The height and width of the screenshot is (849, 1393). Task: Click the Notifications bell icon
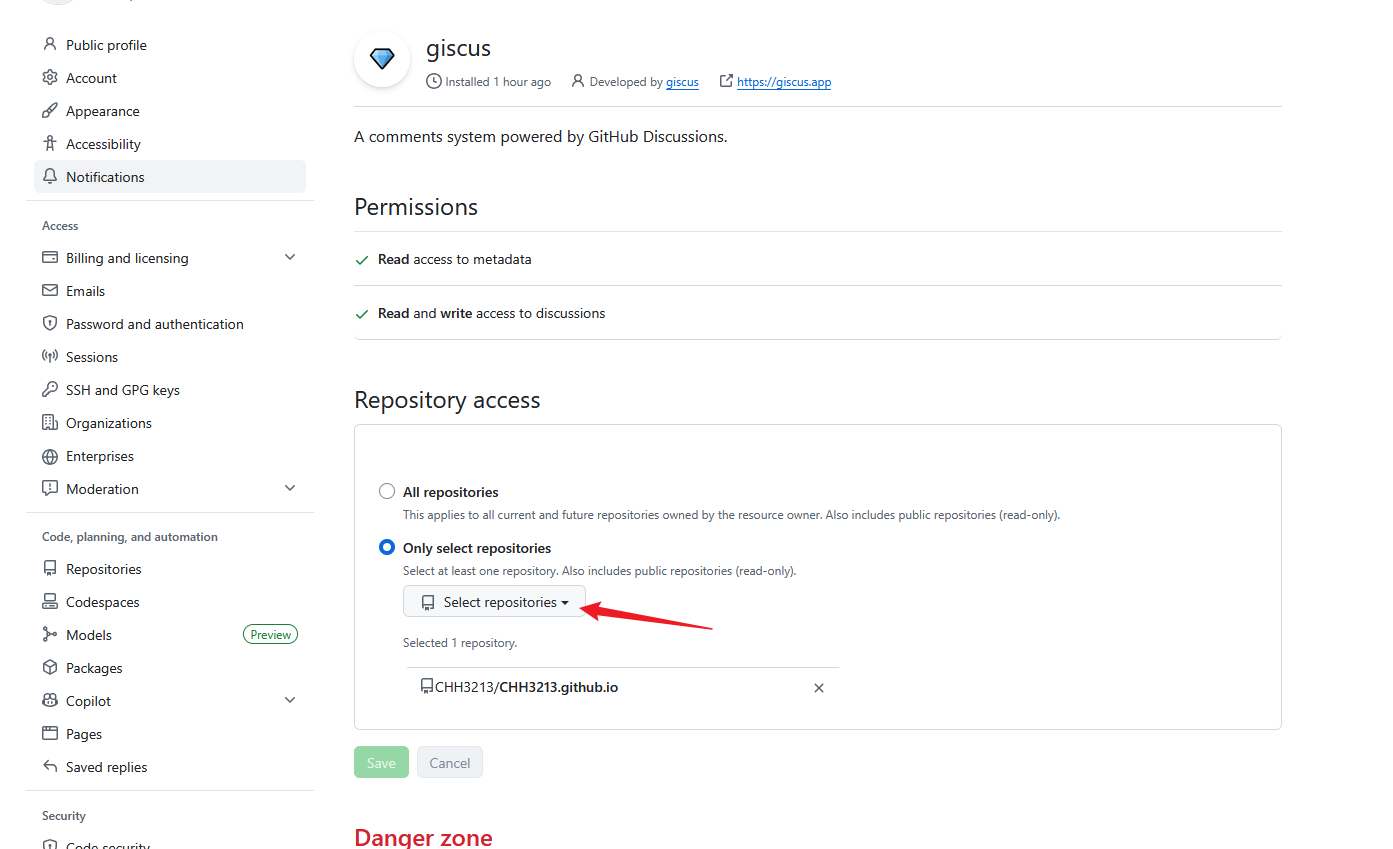(50, 177)
